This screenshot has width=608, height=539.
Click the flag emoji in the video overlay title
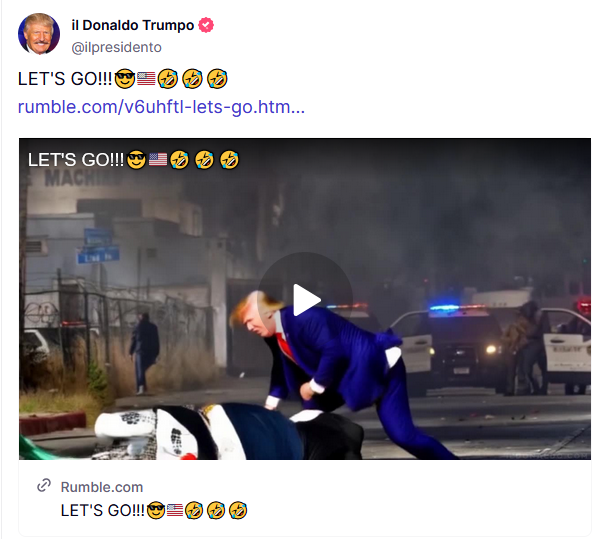[x=158, y=159]
